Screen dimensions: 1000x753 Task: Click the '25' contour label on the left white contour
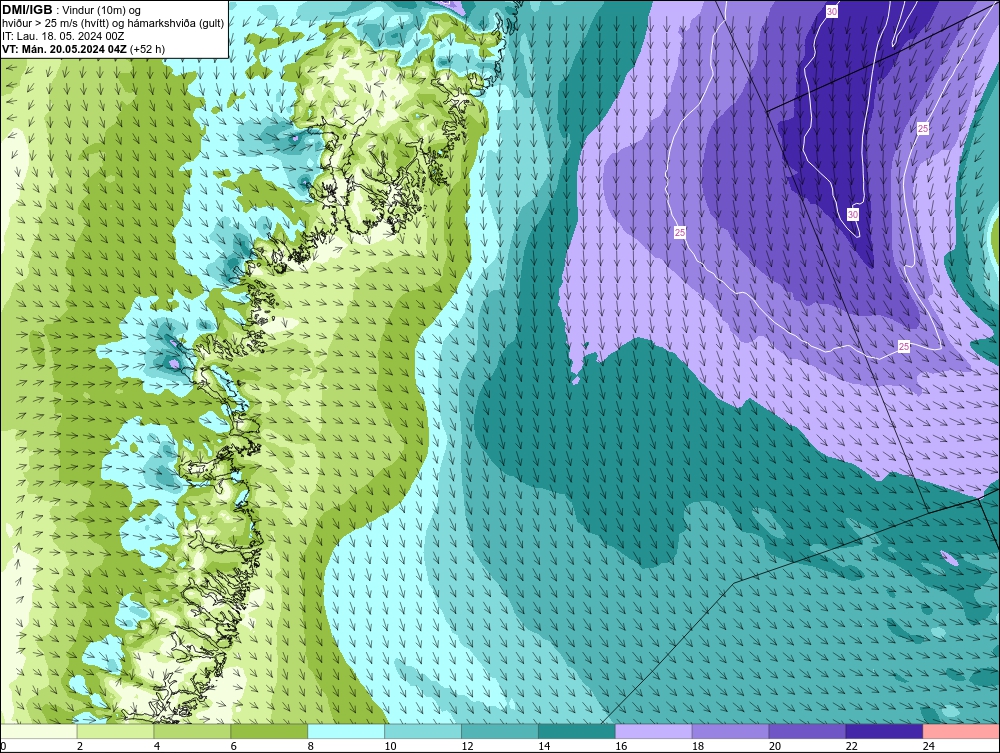point(680,233)
